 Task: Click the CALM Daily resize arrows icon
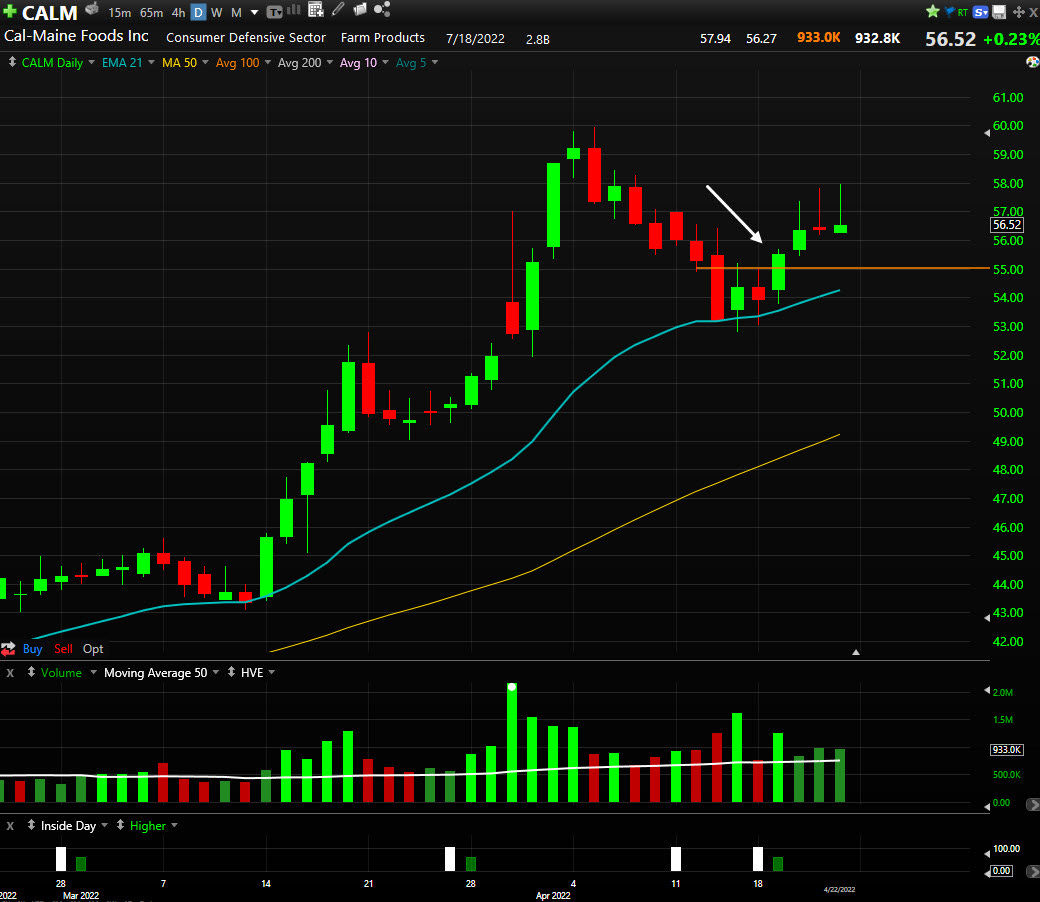pyautogui.click(x=12, y=62)
